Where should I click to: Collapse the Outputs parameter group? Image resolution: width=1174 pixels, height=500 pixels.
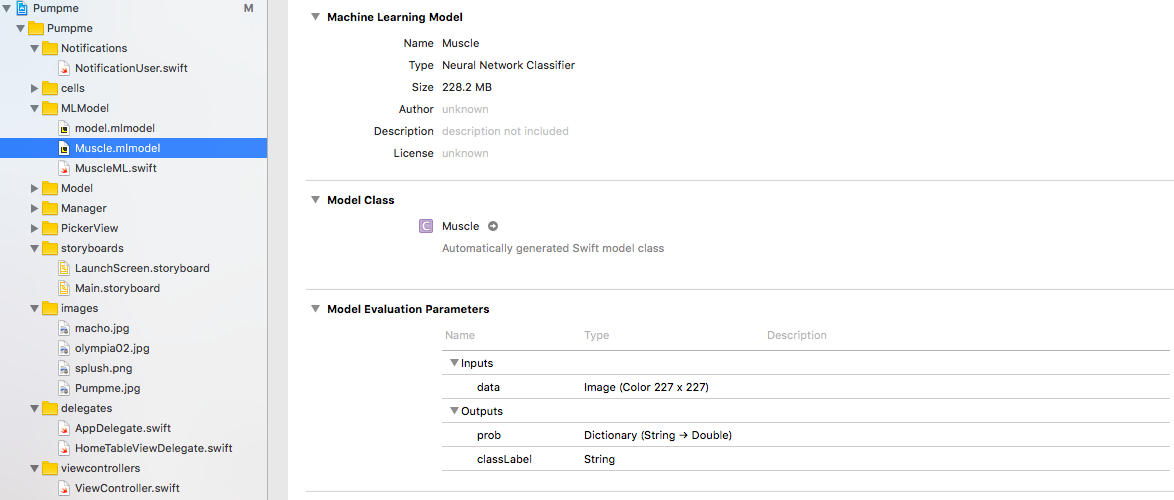click(454, 411)
